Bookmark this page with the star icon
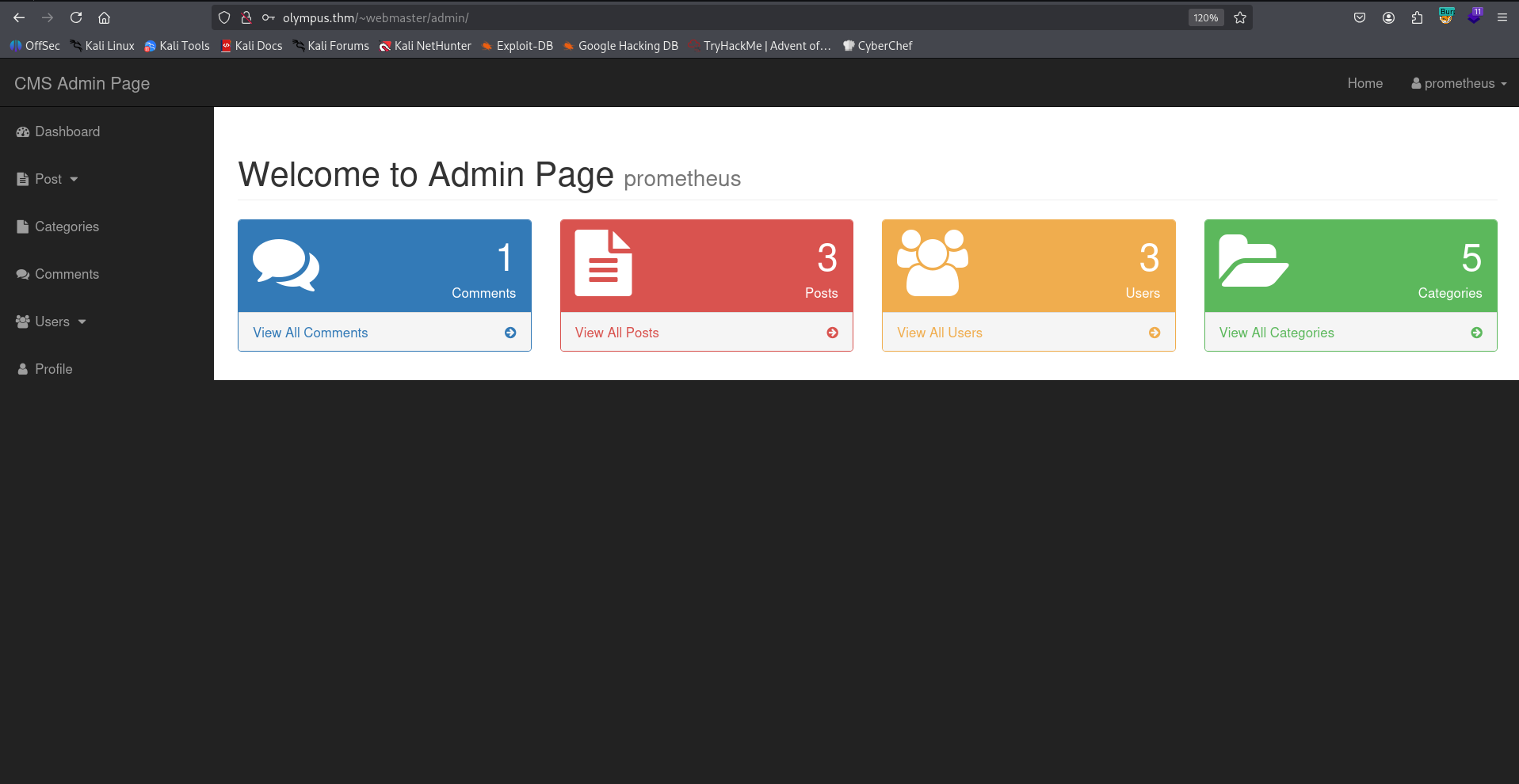 click(x=1240, y=17)
